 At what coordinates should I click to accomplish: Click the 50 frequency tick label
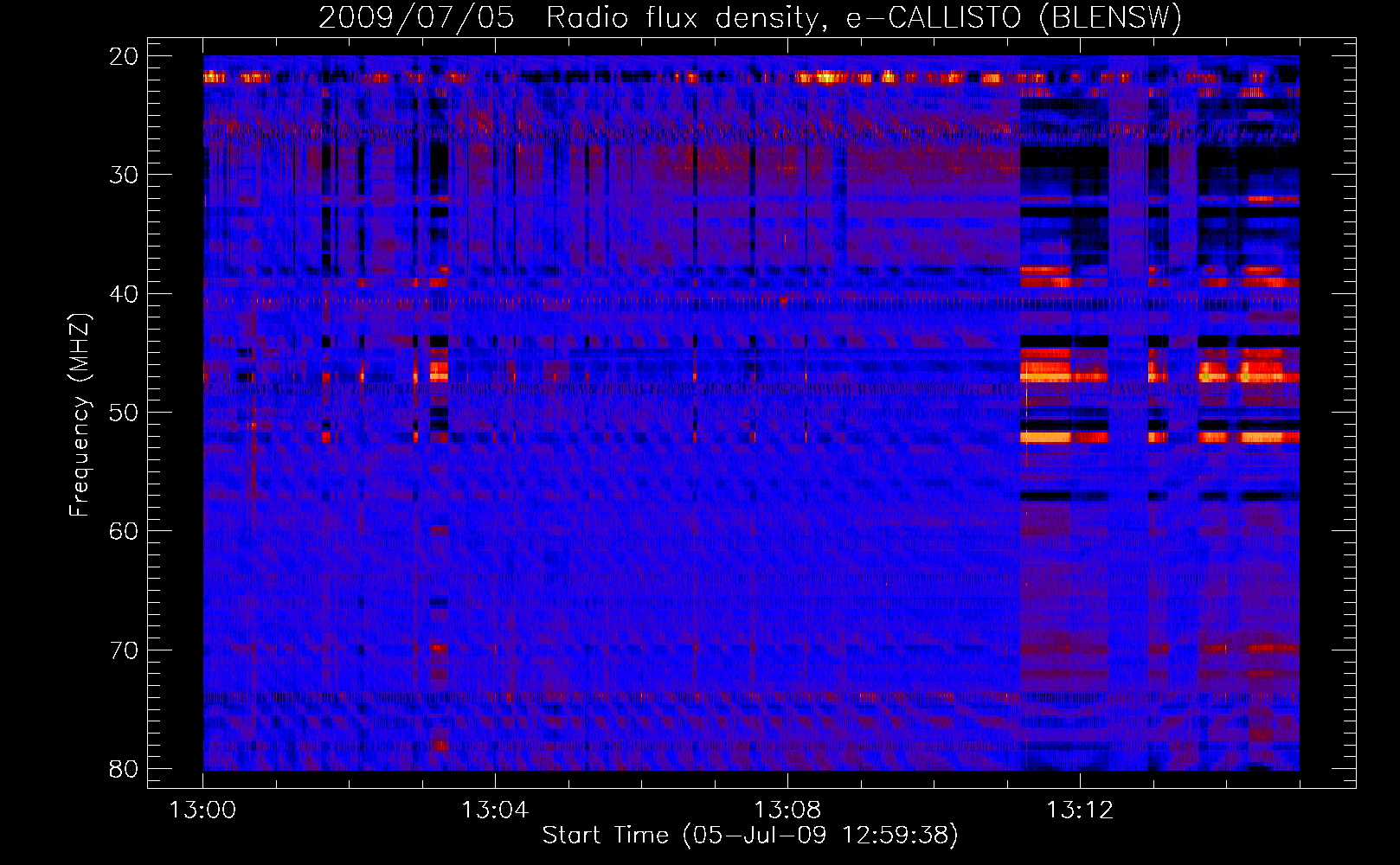pyautogui.click(x=124, y=413)
